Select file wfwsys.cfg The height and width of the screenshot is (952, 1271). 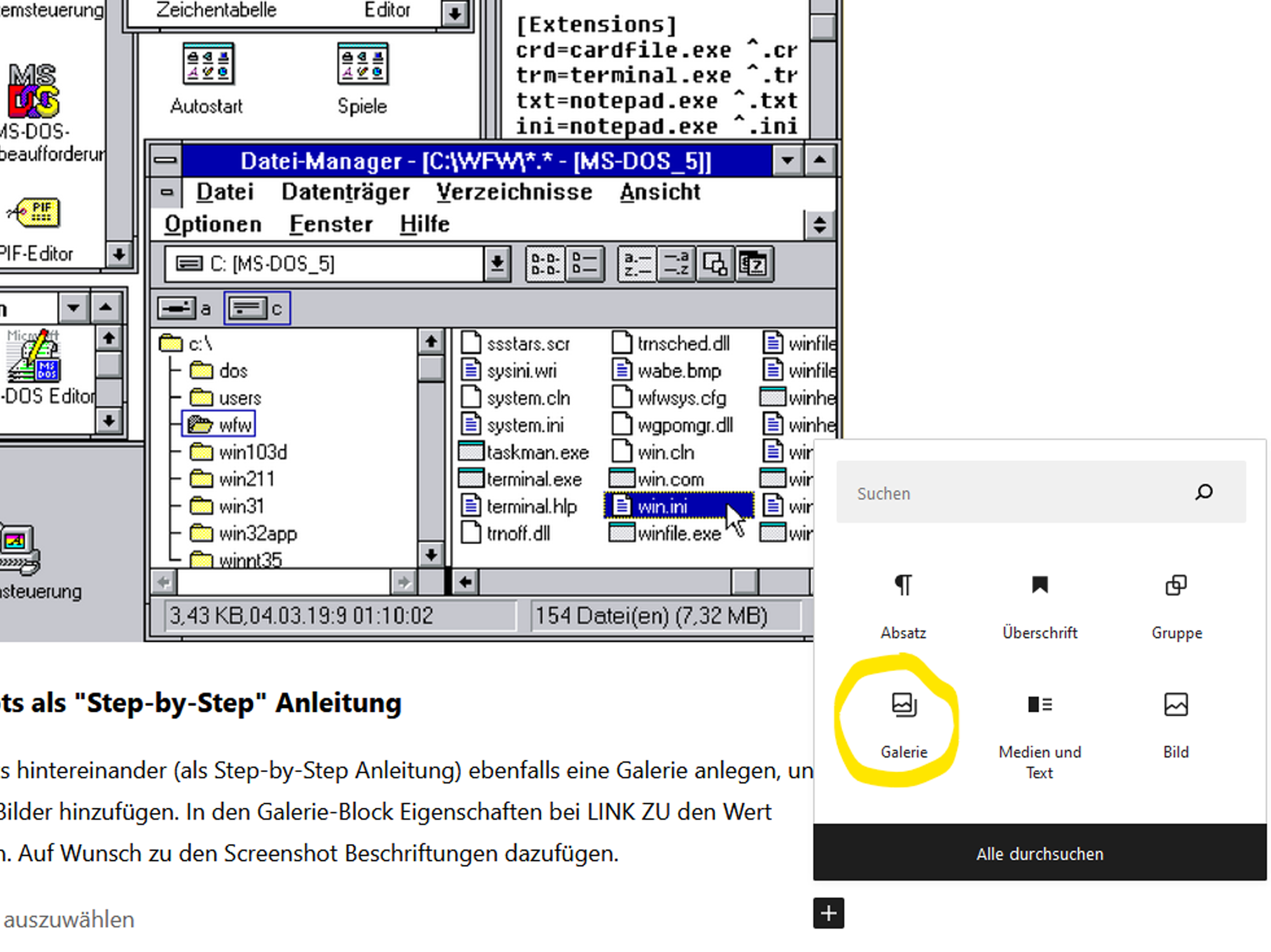pyautogui.click(x=669, y=398)
